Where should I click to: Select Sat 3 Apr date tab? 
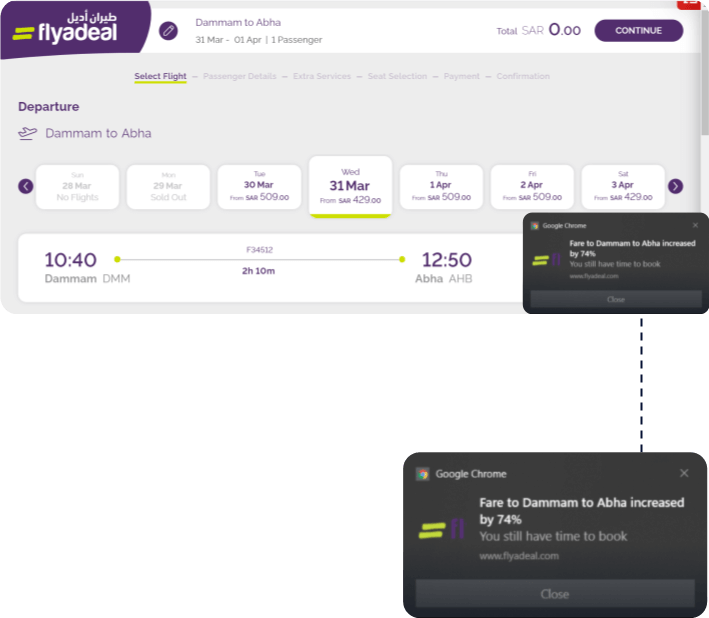(x=623, y=186)
